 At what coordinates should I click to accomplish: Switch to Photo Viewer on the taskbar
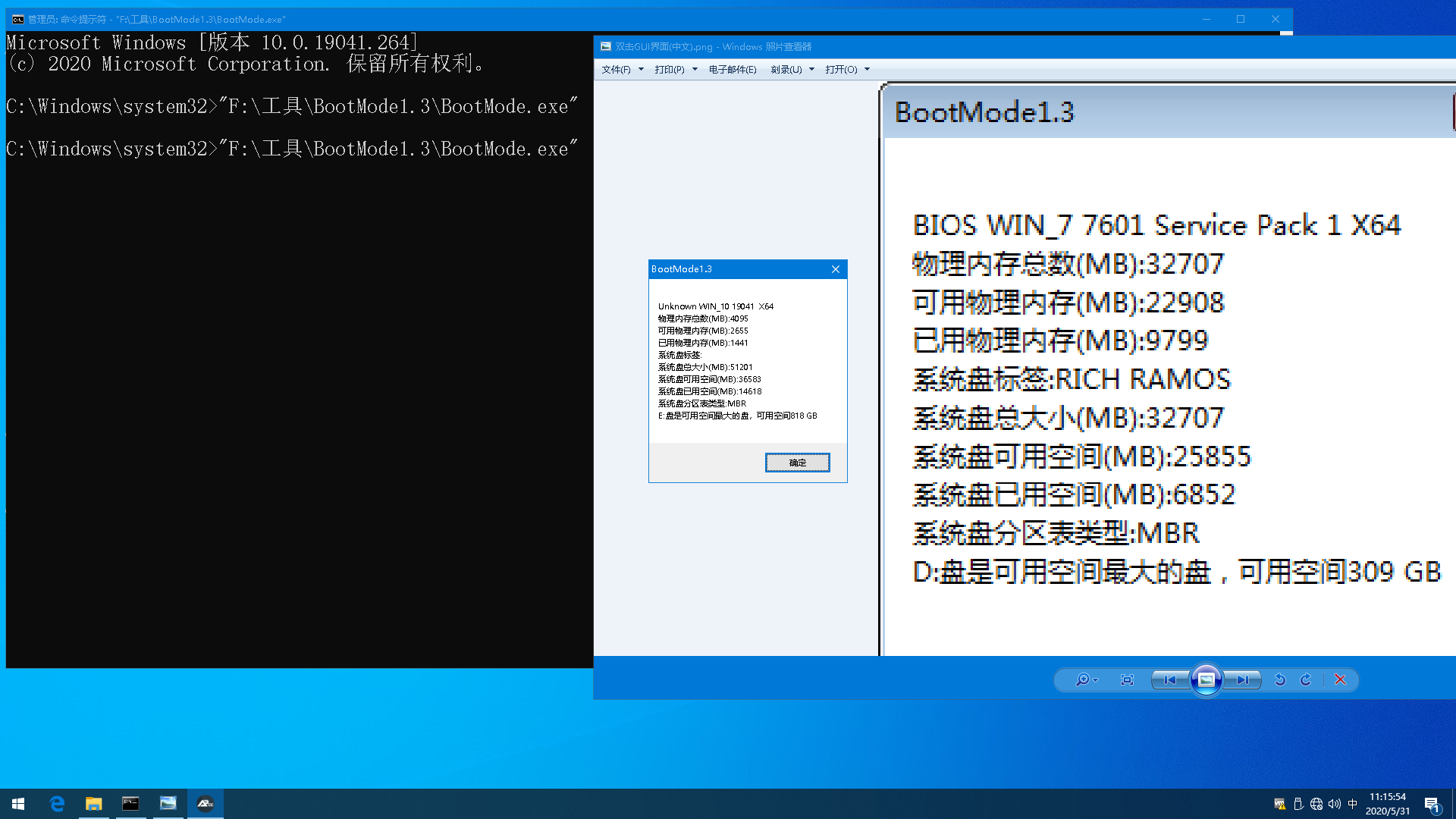168,804
